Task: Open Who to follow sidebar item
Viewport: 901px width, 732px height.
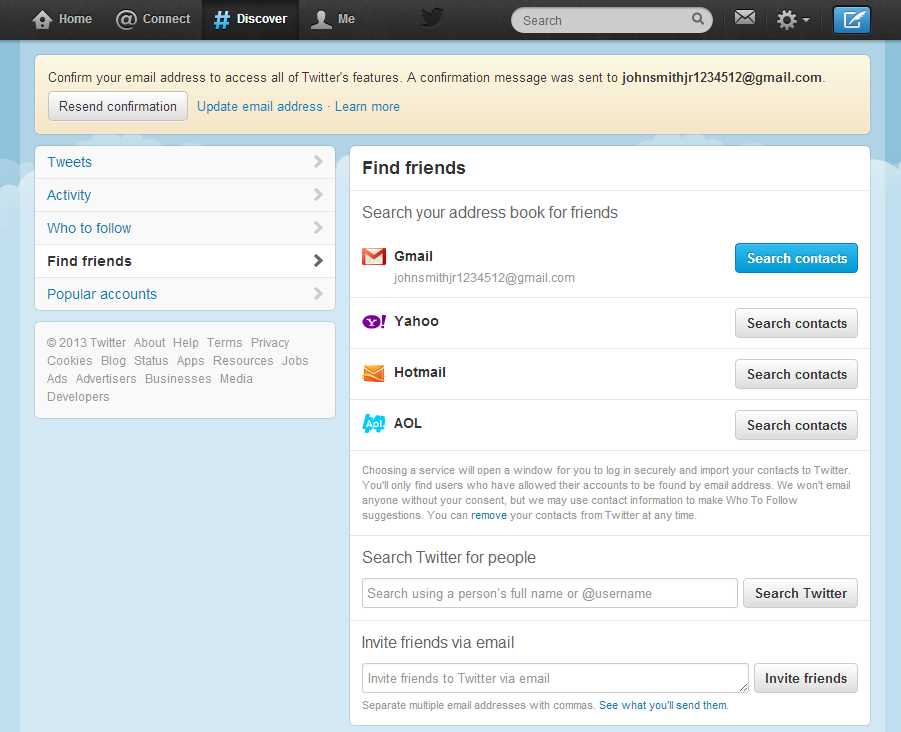Action: click(185, 228)
